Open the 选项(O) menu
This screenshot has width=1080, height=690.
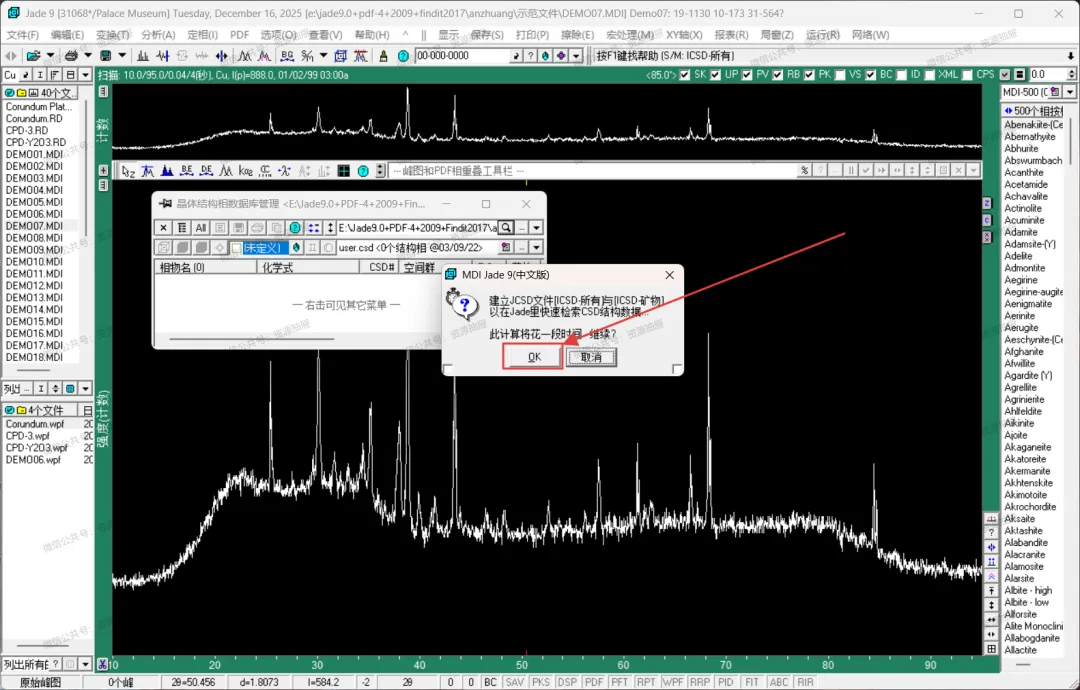pyautogui.click(x=278, y=34)
